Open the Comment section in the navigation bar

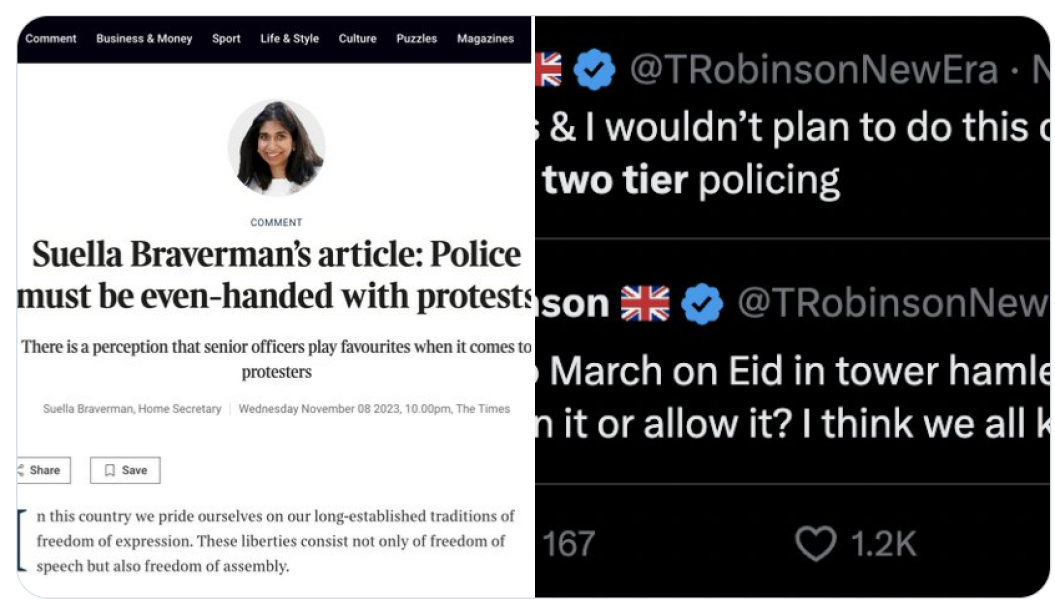pyautogui.click(x=51, y=39)
